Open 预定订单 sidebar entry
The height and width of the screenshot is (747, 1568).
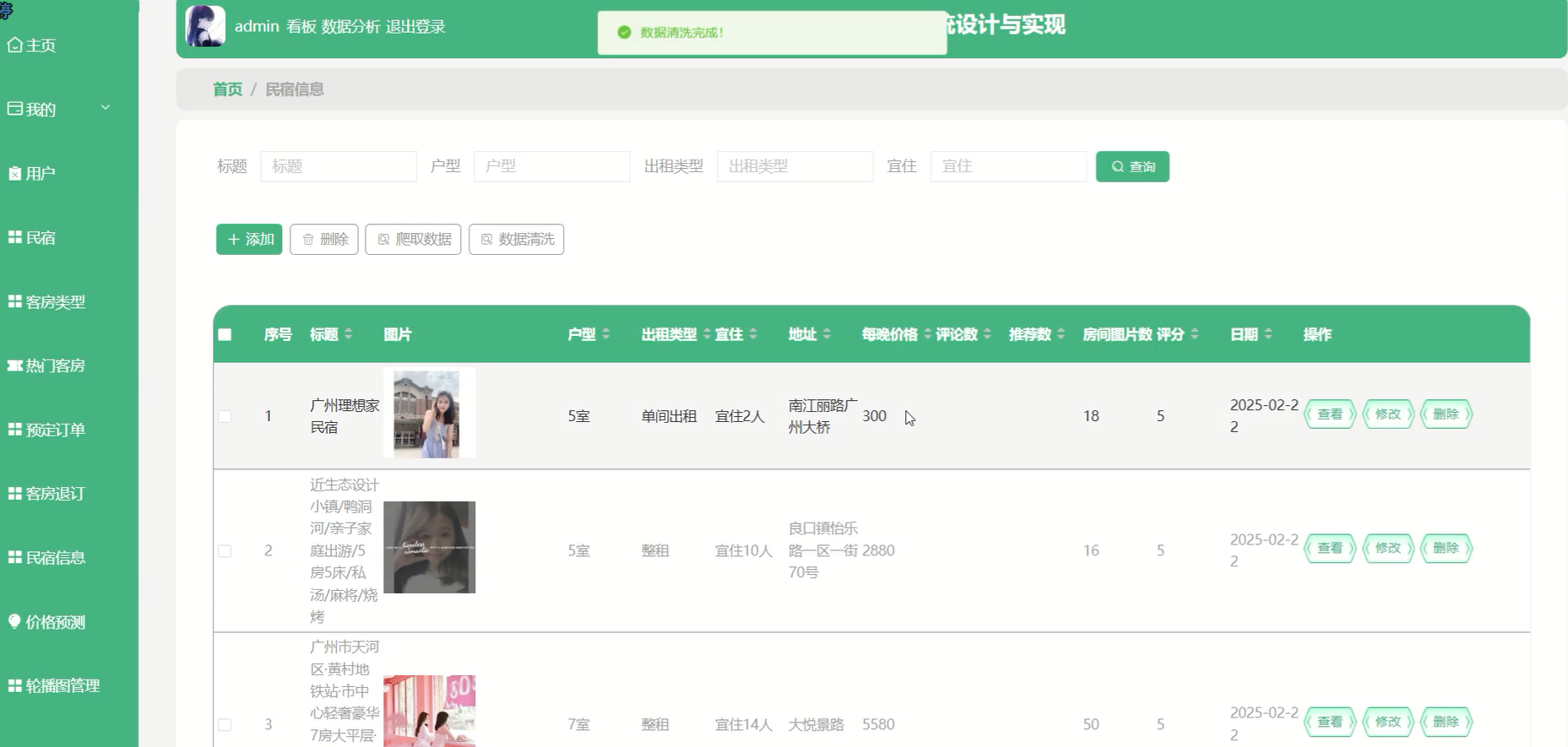coord(46,430)
